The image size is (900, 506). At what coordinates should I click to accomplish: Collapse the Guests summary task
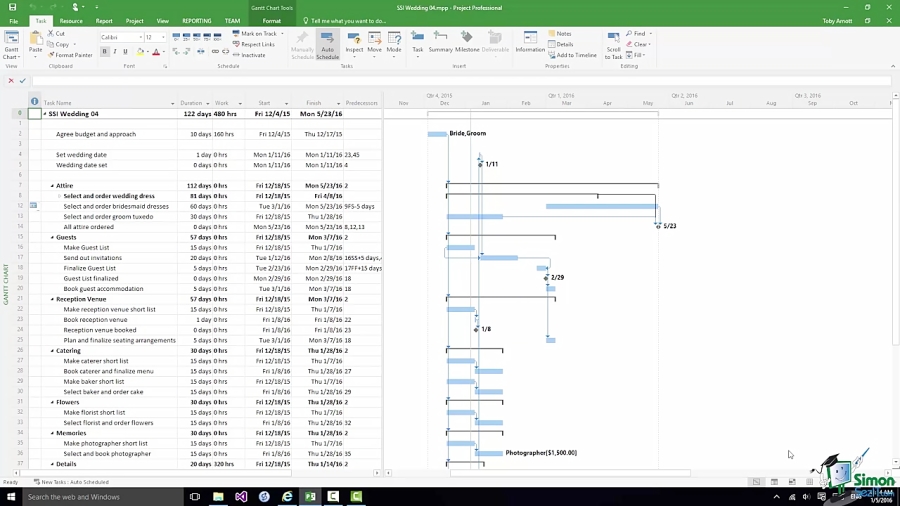[52, 238]
